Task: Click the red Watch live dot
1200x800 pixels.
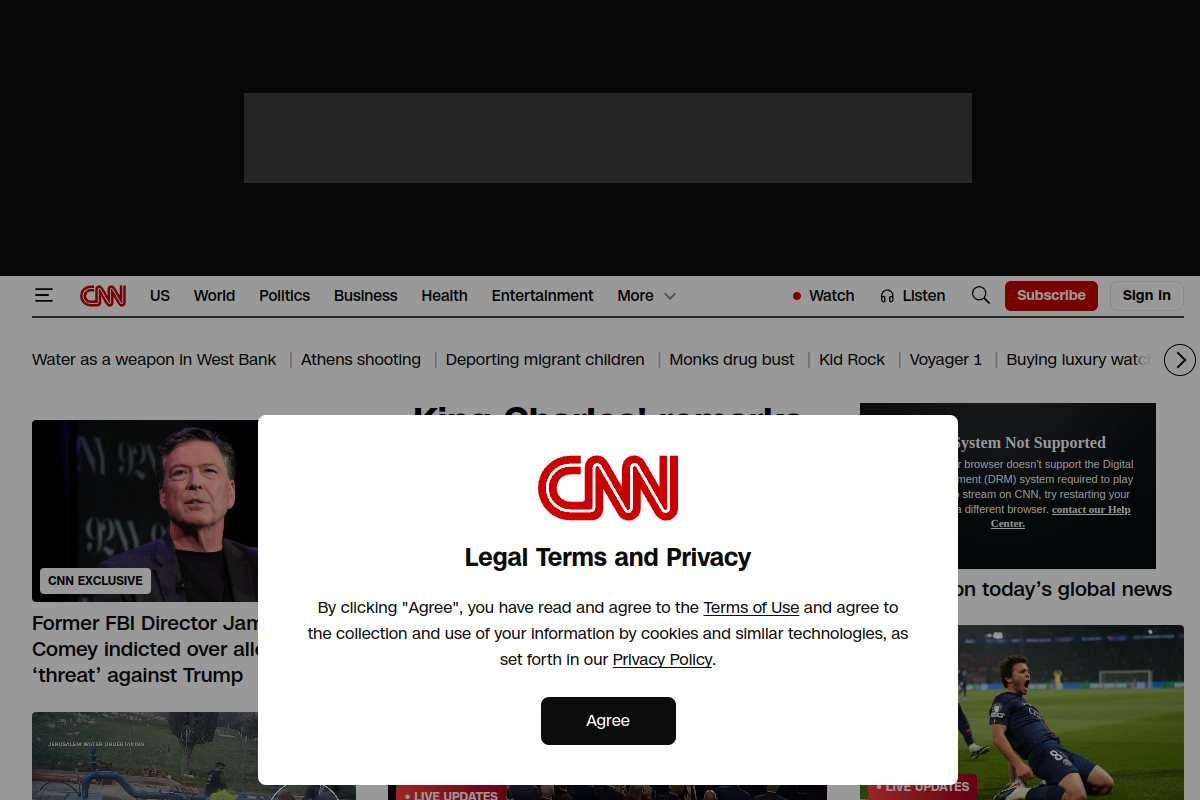Action: coord(797,296)
